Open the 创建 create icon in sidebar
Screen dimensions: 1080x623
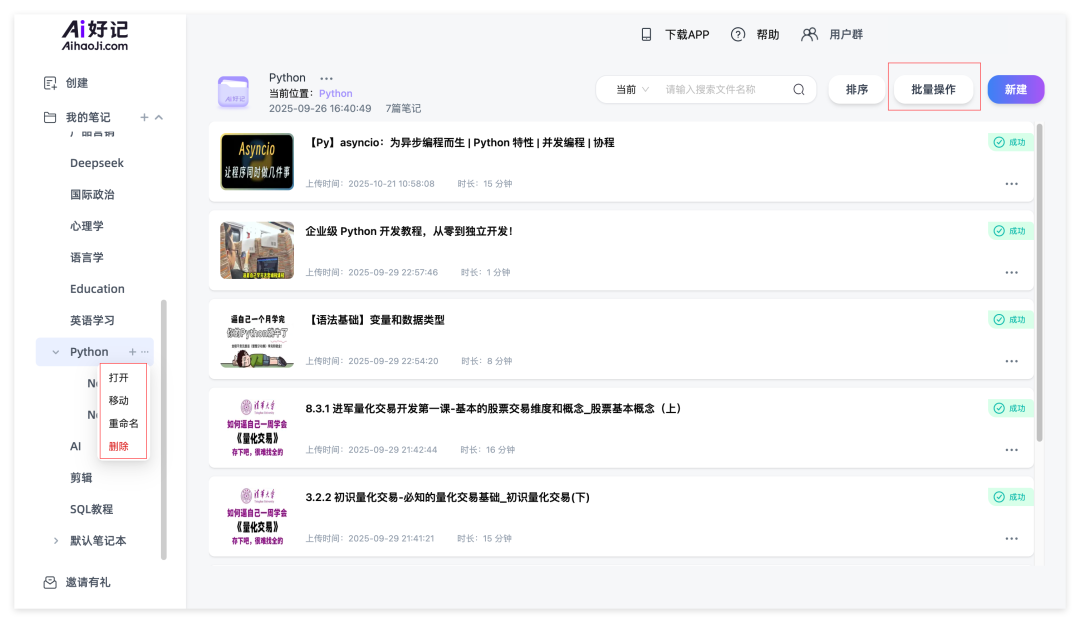pyautogui.click(x=50, y=82)
